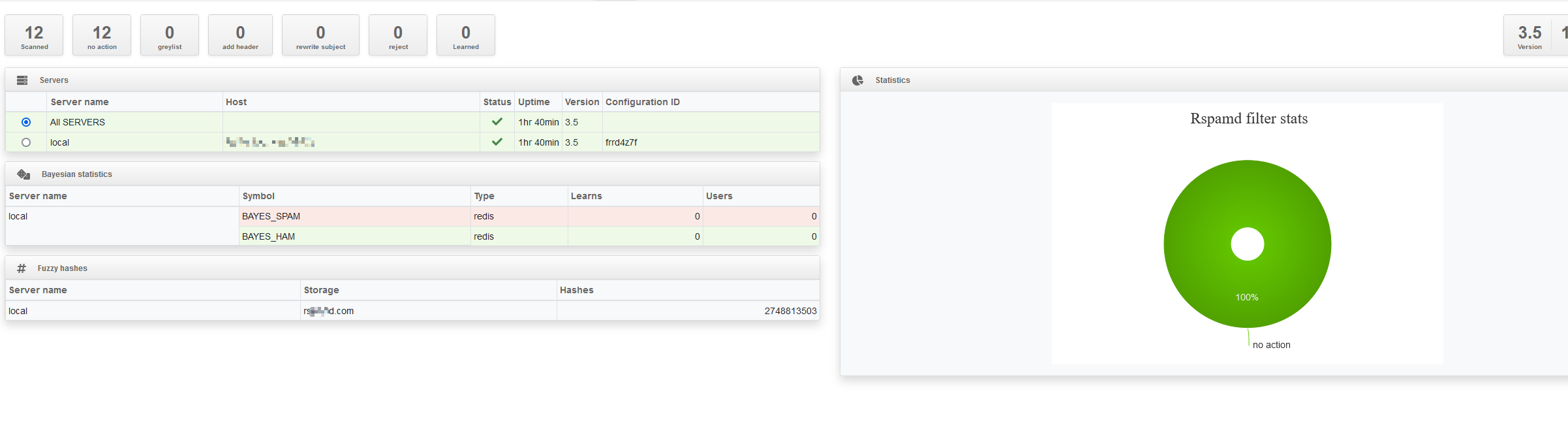Click the 'Rspamd filter stats' chart title
The width and height of the screenshot is (1568, 448).
(x=1249, y=119)
